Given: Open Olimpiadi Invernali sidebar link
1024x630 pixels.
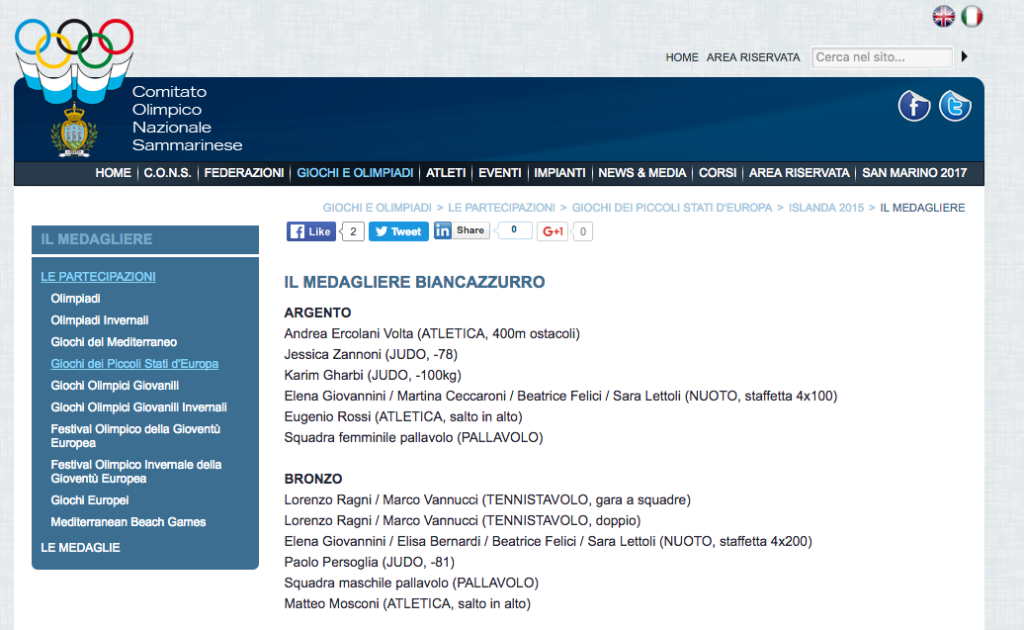Looking at the screenshot, I should [x=99, y=320].
